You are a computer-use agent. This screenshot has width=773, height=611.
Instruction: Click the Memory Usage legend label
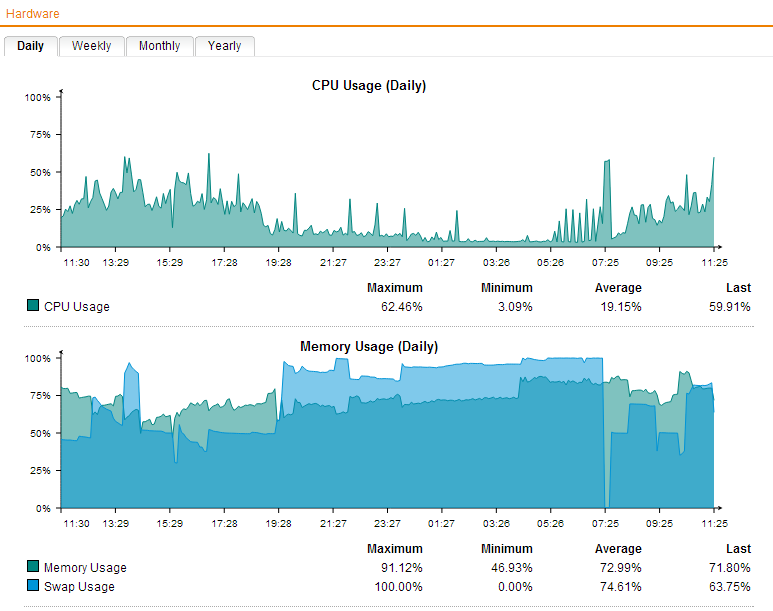coord(85,568)
